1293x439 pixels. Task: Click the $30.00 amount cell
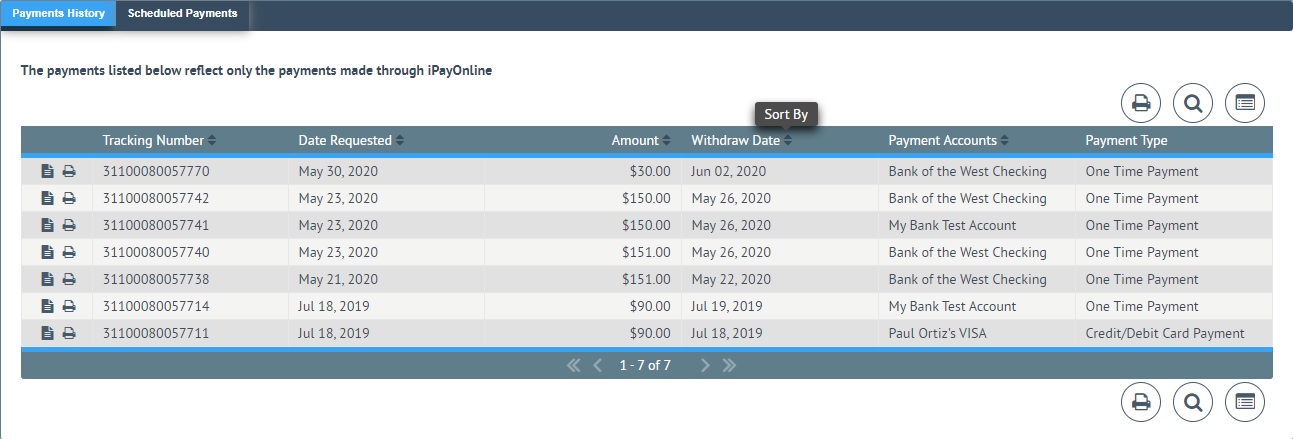650,171
